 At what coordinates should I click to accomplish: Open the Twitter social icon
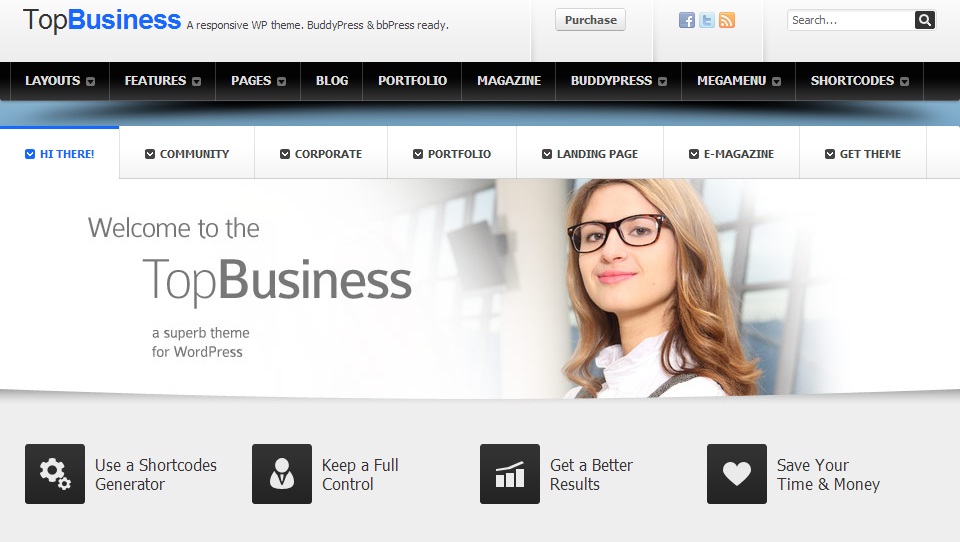click(x=707, y=20)
